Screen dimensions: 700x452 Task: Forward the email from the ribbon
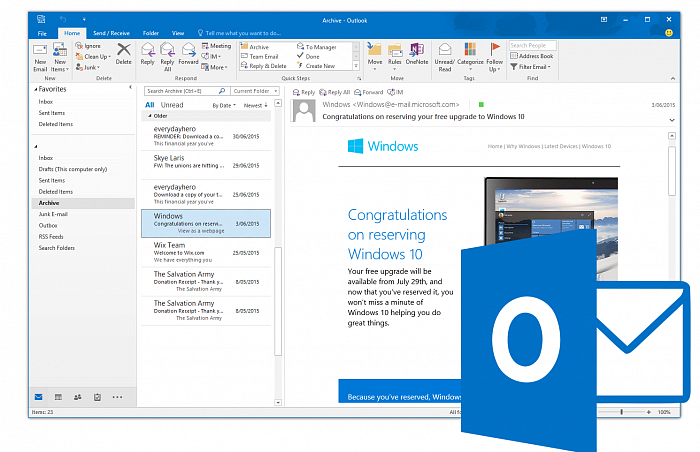click(x=188, y=55)
